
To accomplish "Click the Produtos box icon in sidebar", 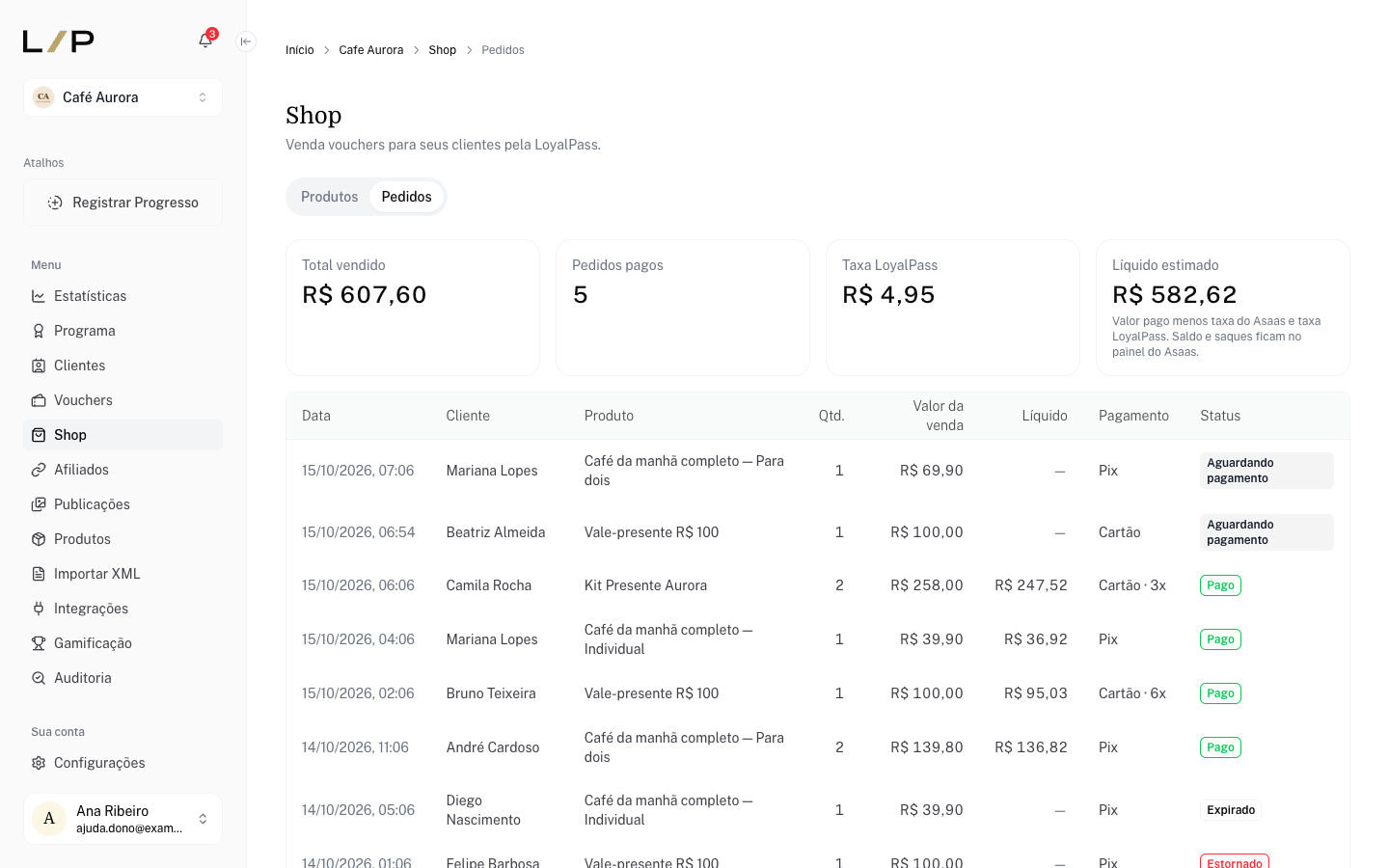I will [39, 539].
